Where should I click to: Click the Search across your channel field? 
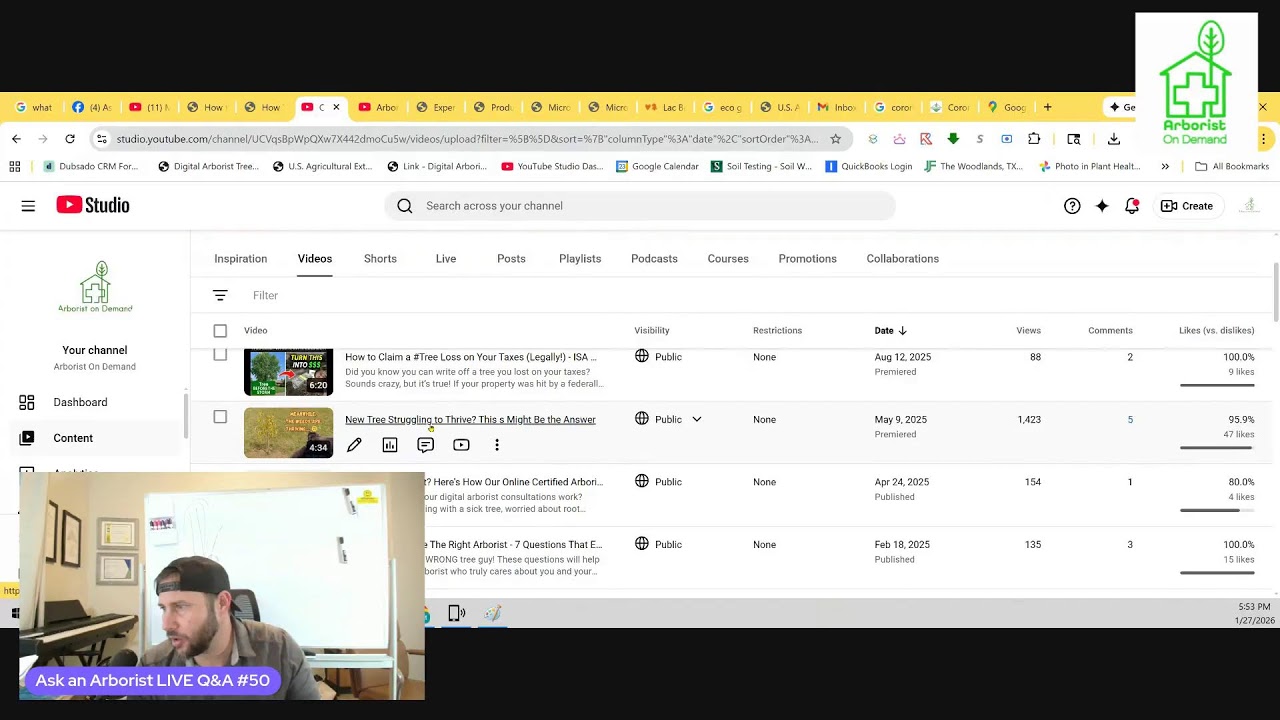coord(640,206)
